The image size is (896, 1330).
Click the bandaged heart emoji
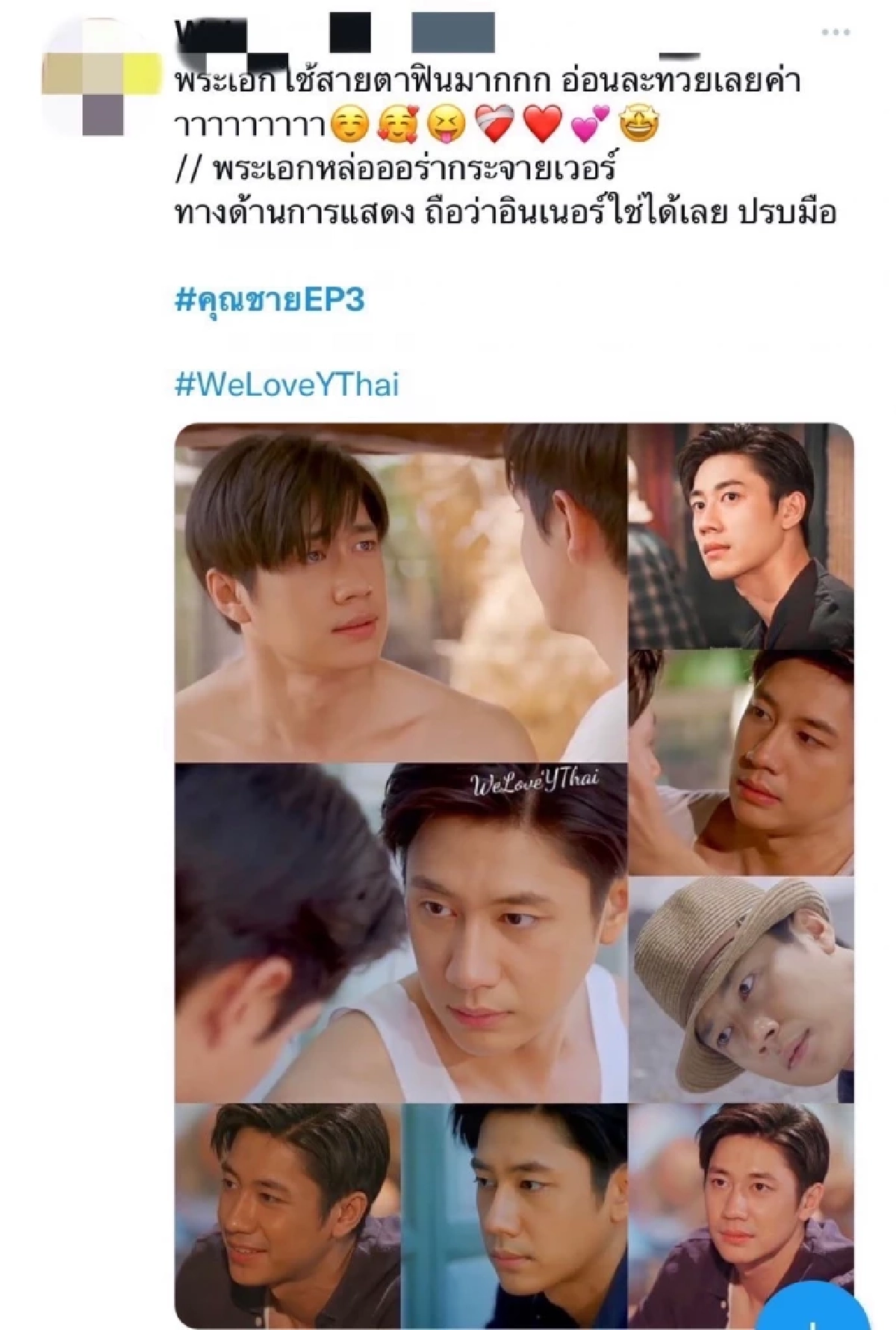point(494,124)
